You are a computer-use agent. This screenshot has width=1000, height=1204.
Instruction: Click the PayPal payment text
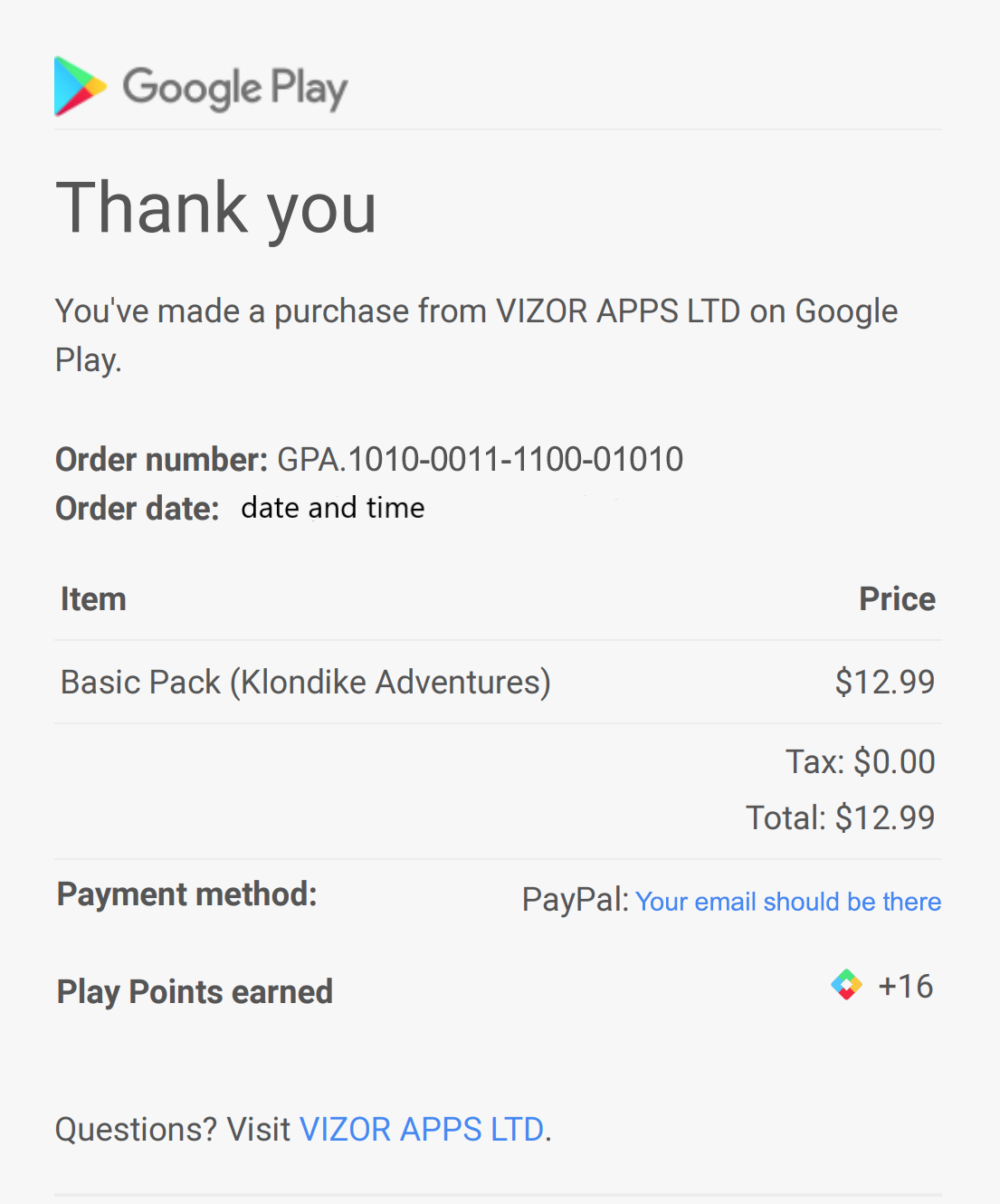[574, 900]
